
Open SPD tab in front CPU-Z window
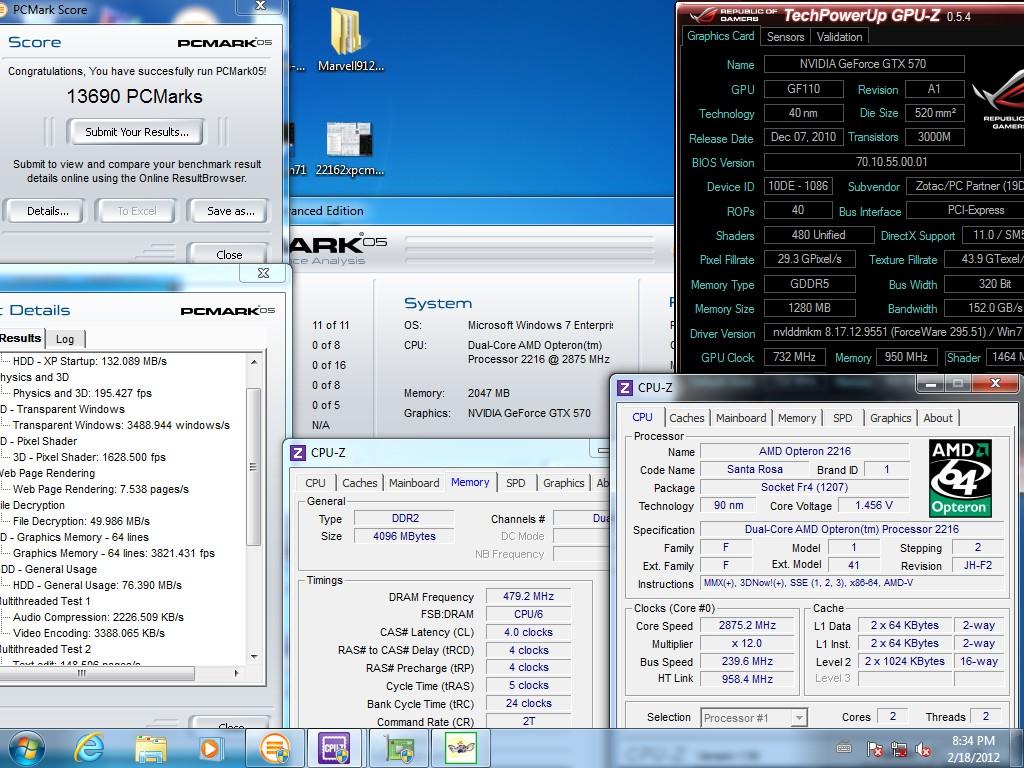pos(842,418)
